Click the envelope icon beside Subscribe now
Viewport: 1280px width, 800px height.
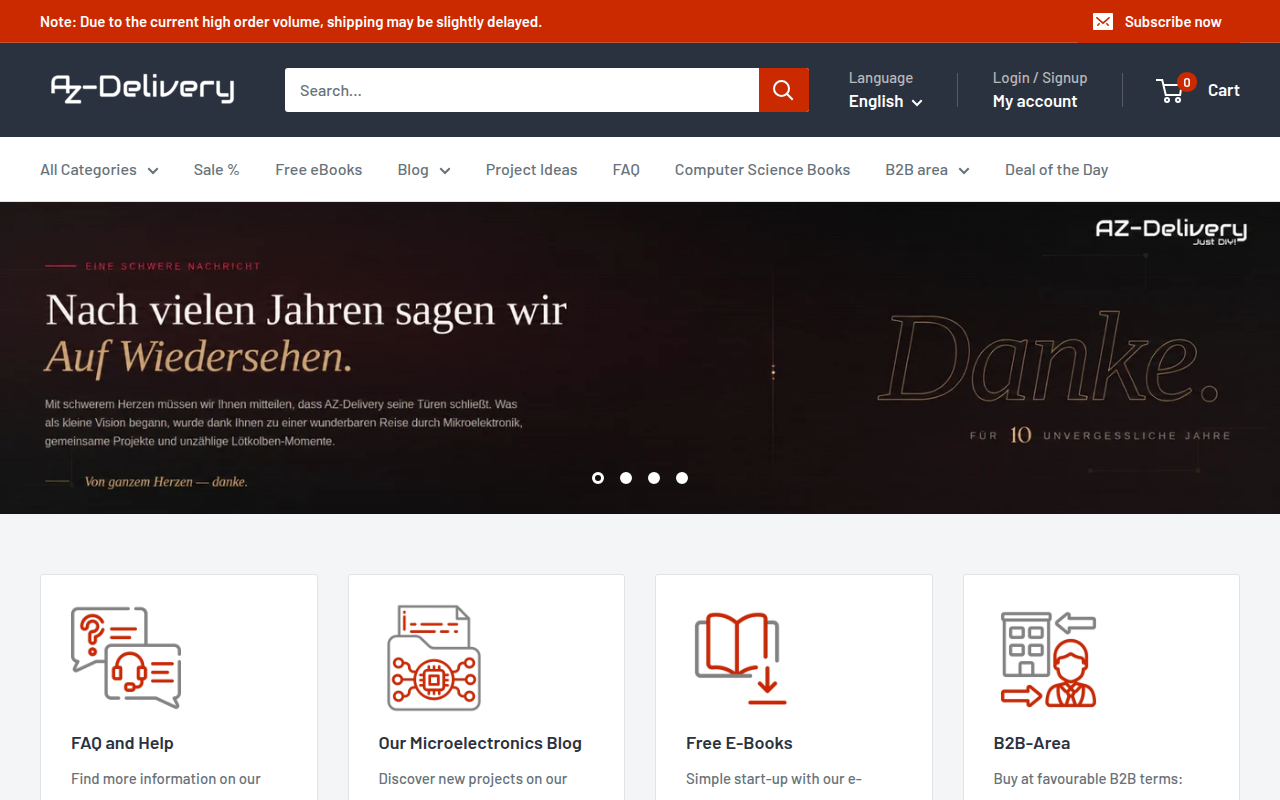coord(1103,22)
